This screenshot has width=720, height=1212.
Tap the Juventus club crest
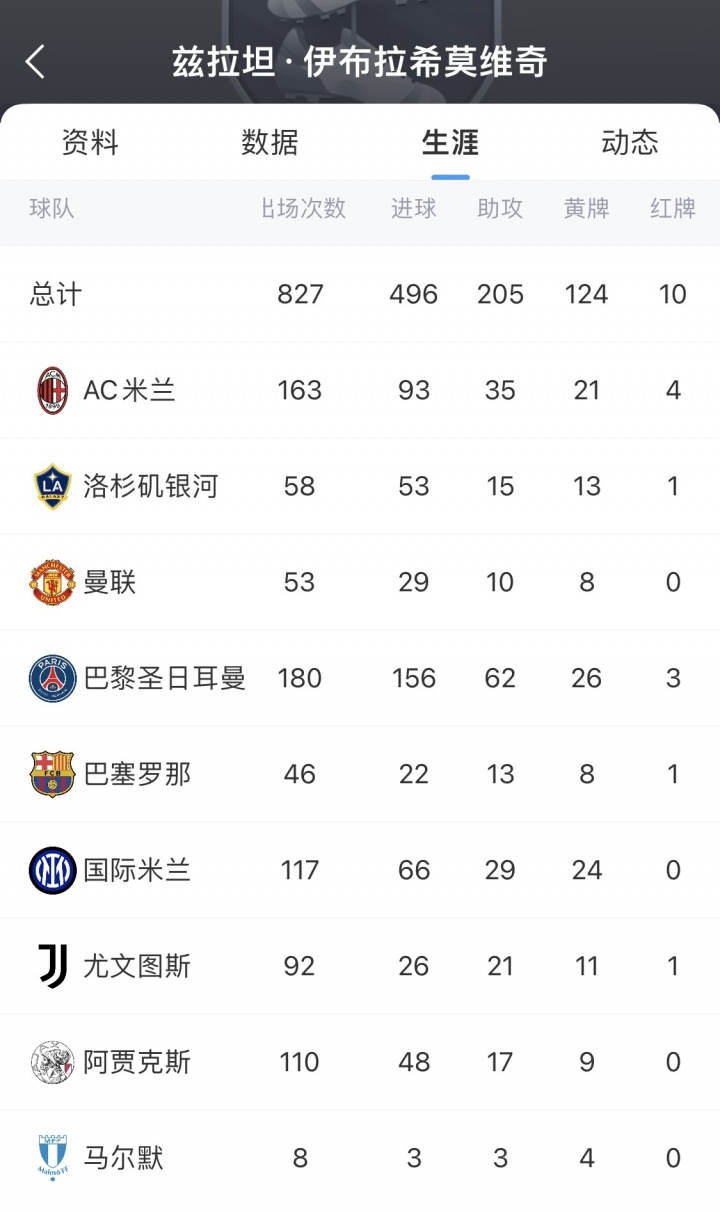coord(52,966)
